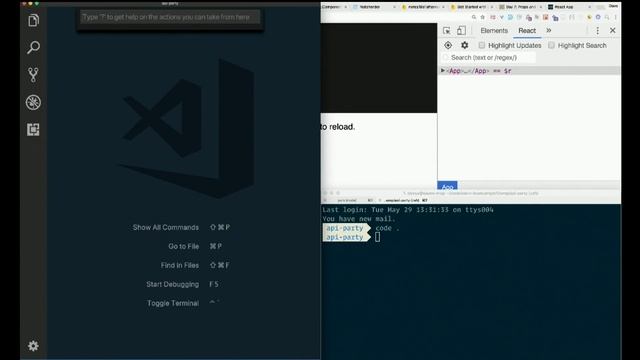Open the Manage gear in VS Code
Image resolution: width=640 pixels, height=360 pixels.
coord(33,346)
